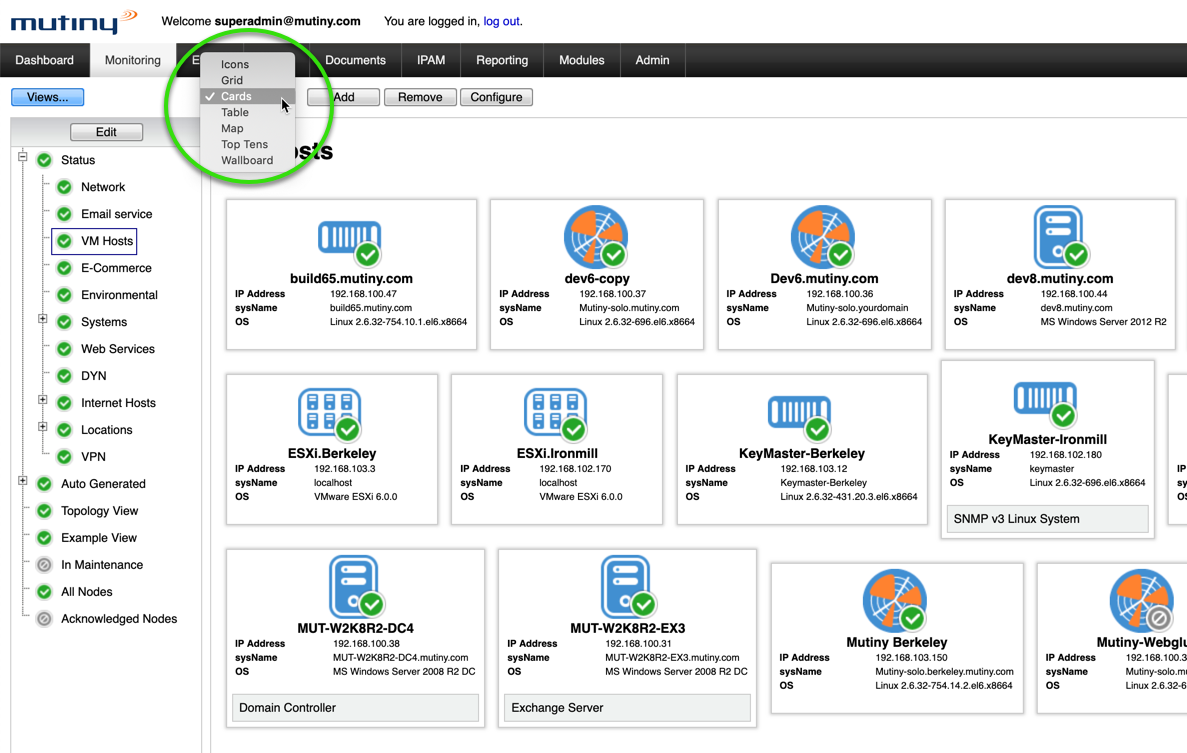
Task: Select Example View in the tree
Action: pos(99,538)
